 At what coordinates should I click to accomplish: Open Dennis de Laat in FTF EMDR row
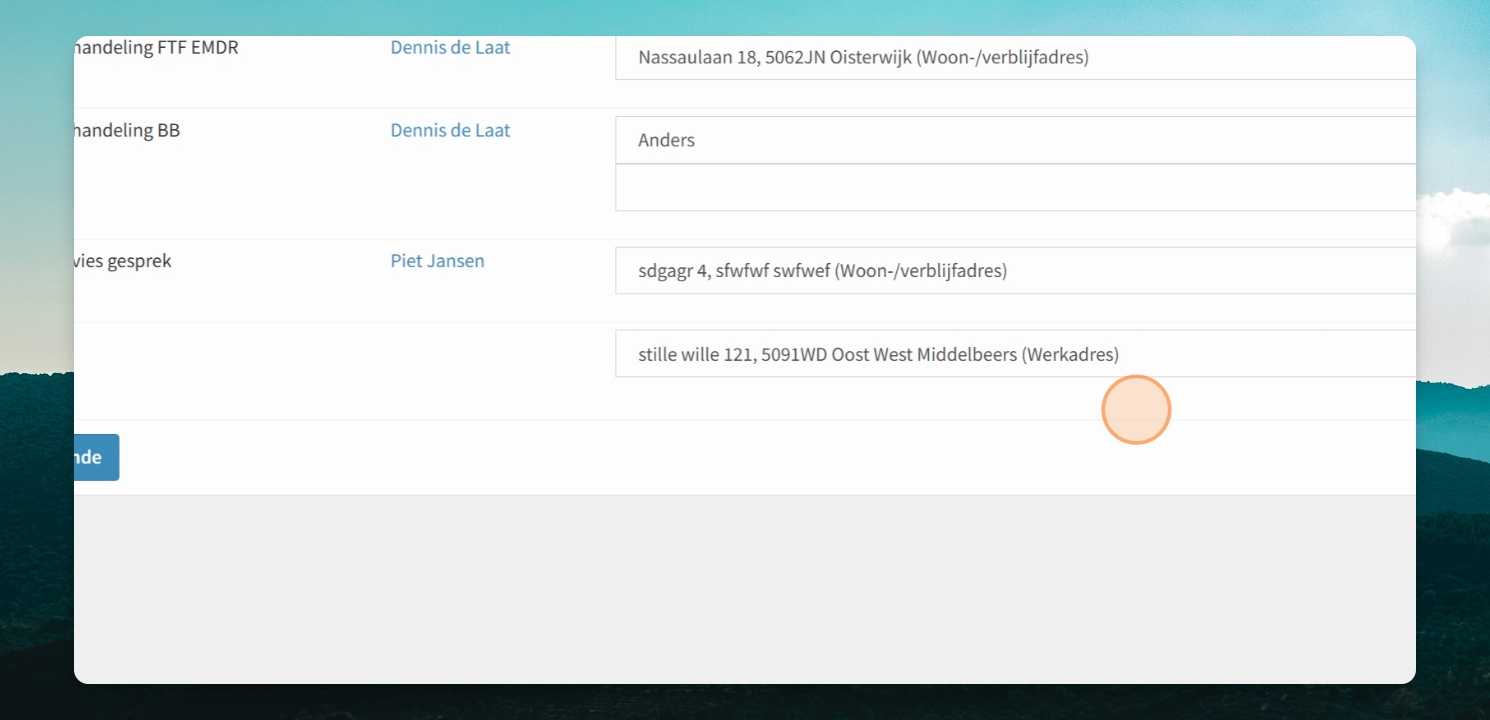point(450,47)
